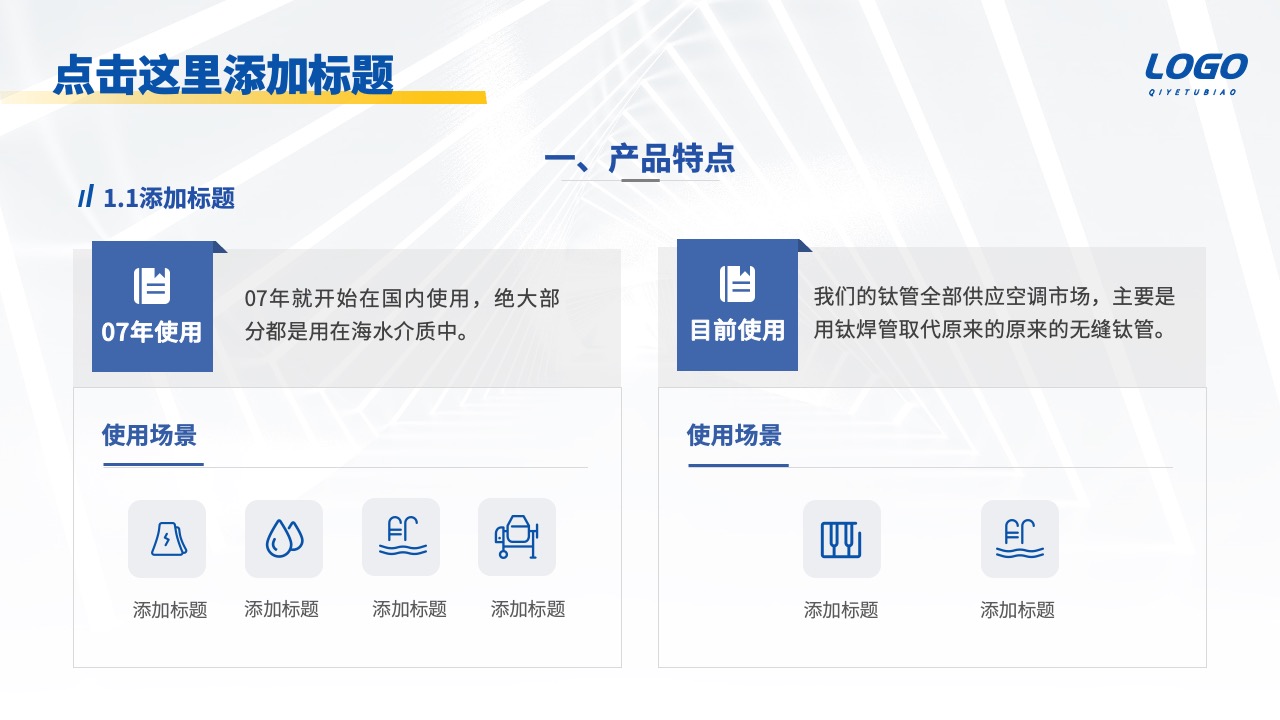This screenshot has height=720, width=1280.
Task: Click the QIYETUBIAO text under LOGO
Action: (x=1192, y=92)
